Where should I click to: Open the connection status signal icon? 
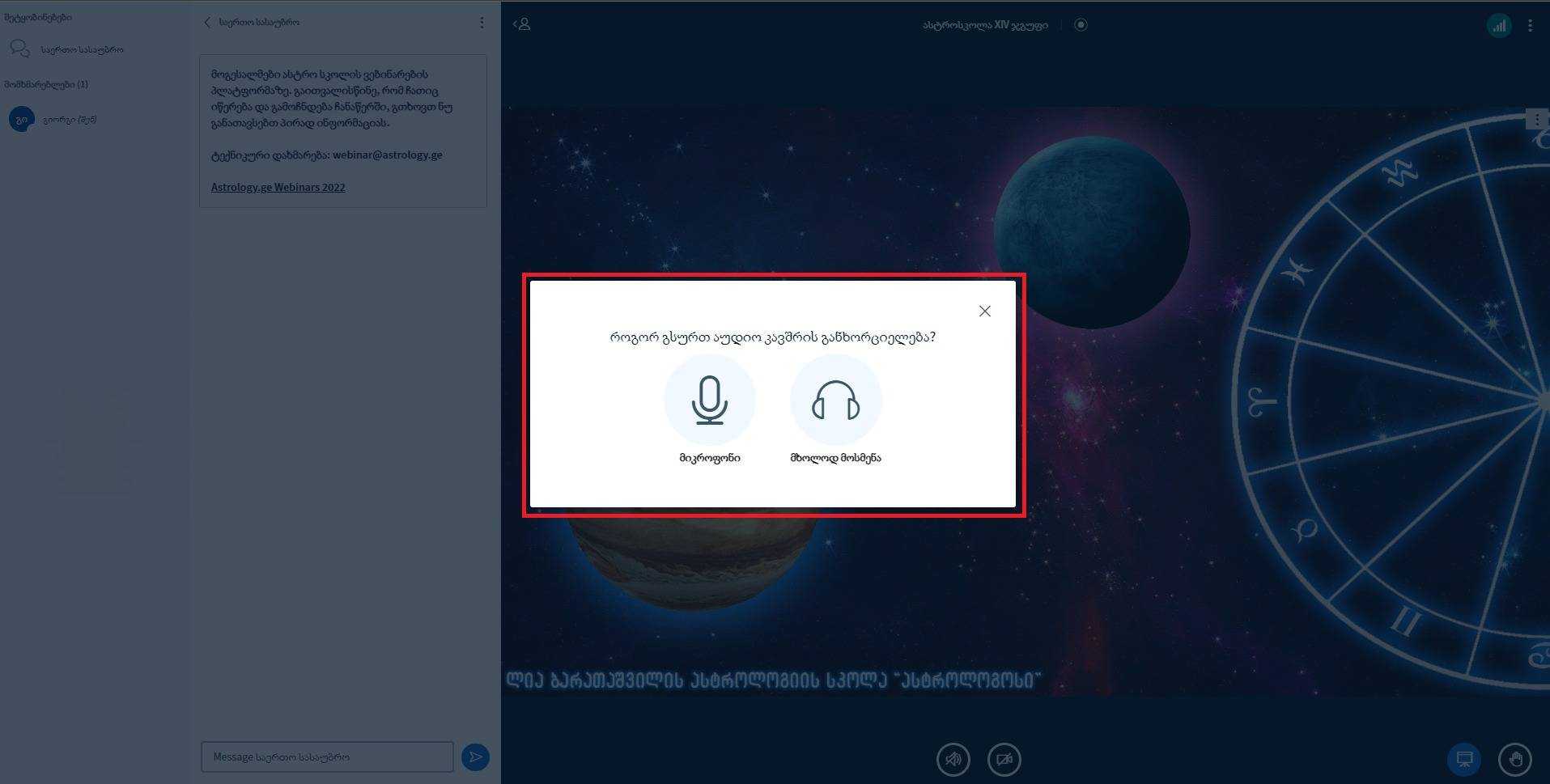(x=1499, y=25)
